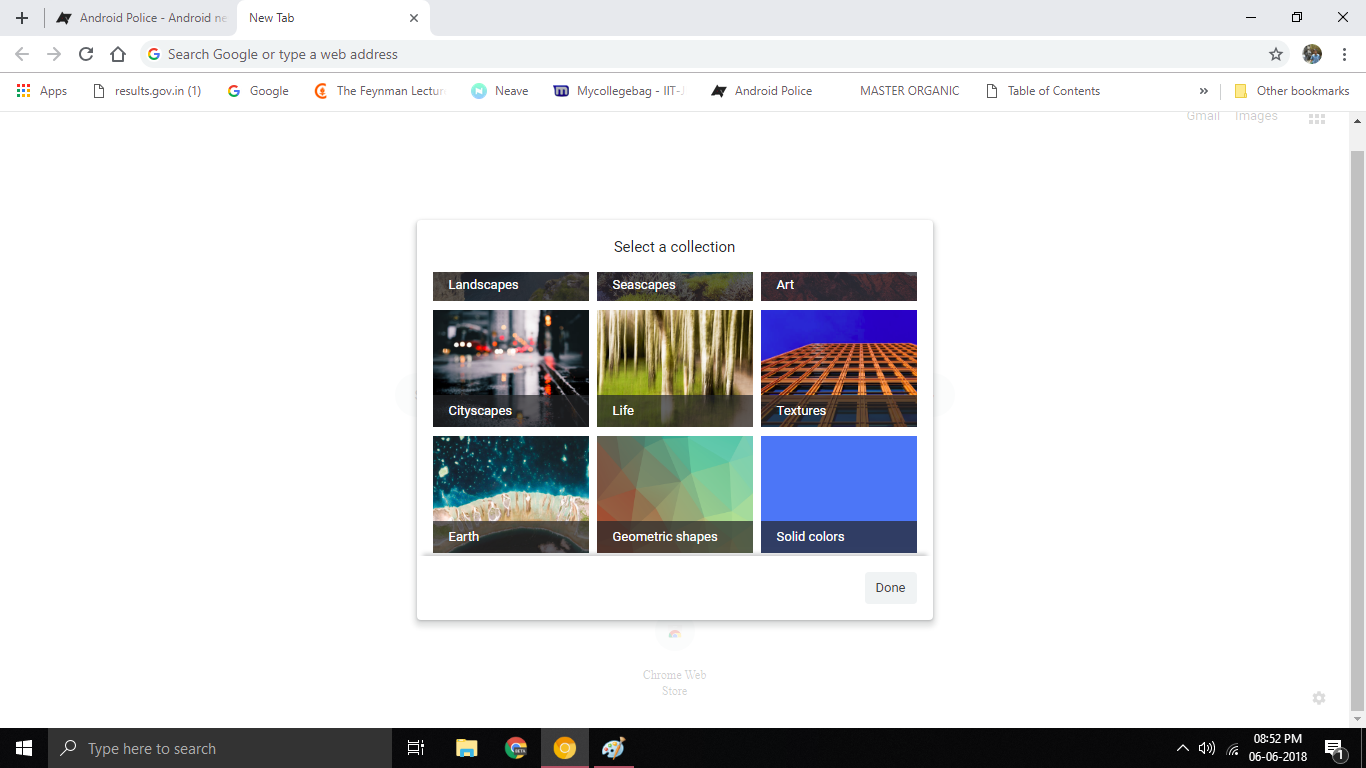Open the Action Center in system tray
The width and height of the screenshot is (1366, 768).
(x=1334, y=748)
